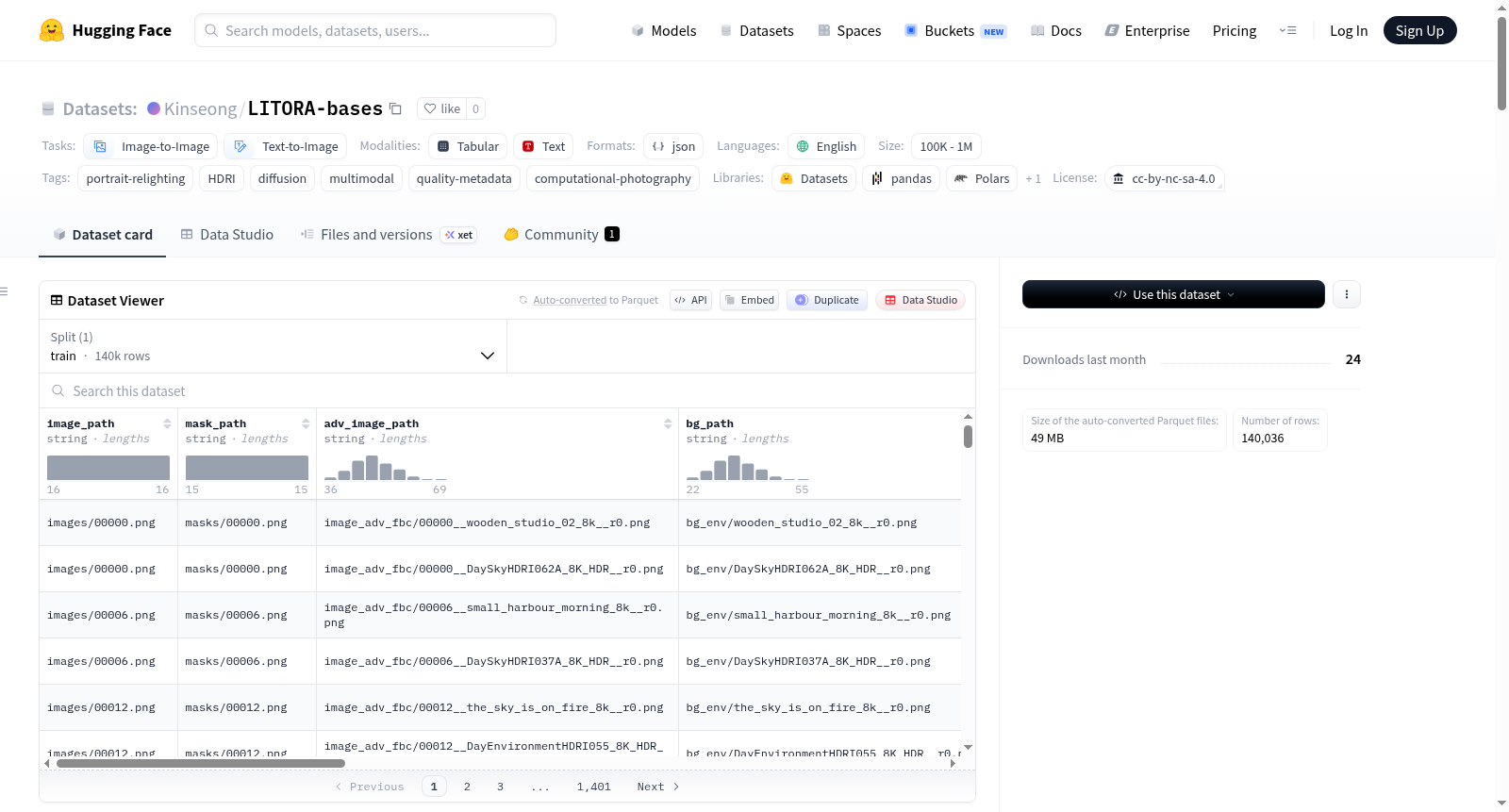Click the vertical scrollbar of the dataset table
The image size is (1509, 812).
968,437
